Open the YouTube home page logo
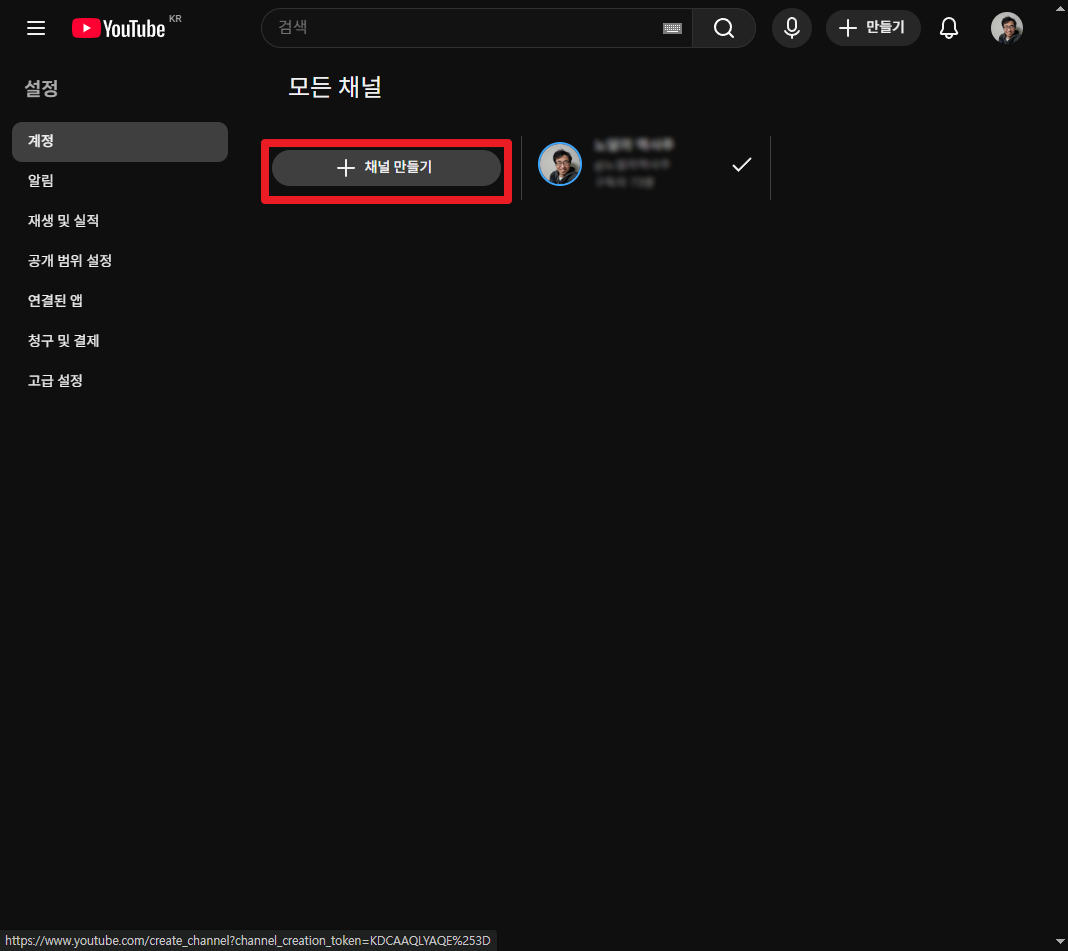 click(119, 28)
